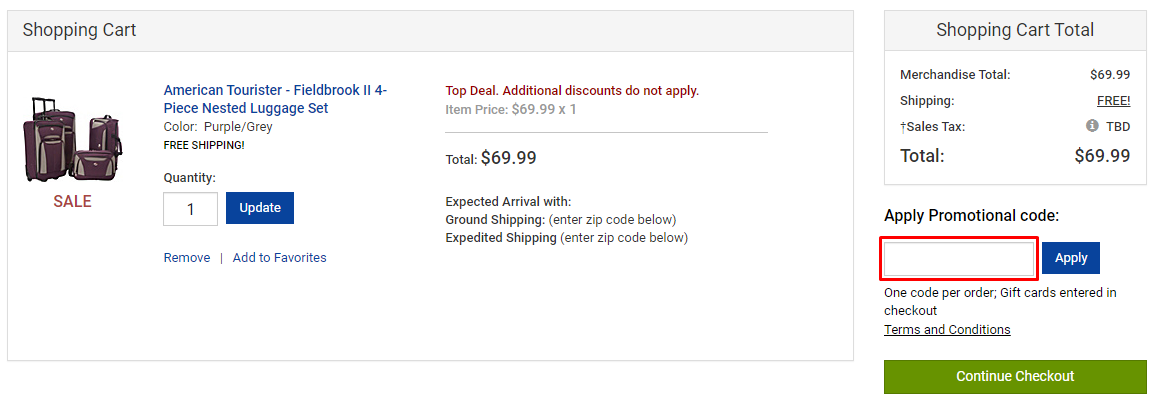Apply the promotional code
This screenshot has width=1149, height=396.
[1071, 258]
